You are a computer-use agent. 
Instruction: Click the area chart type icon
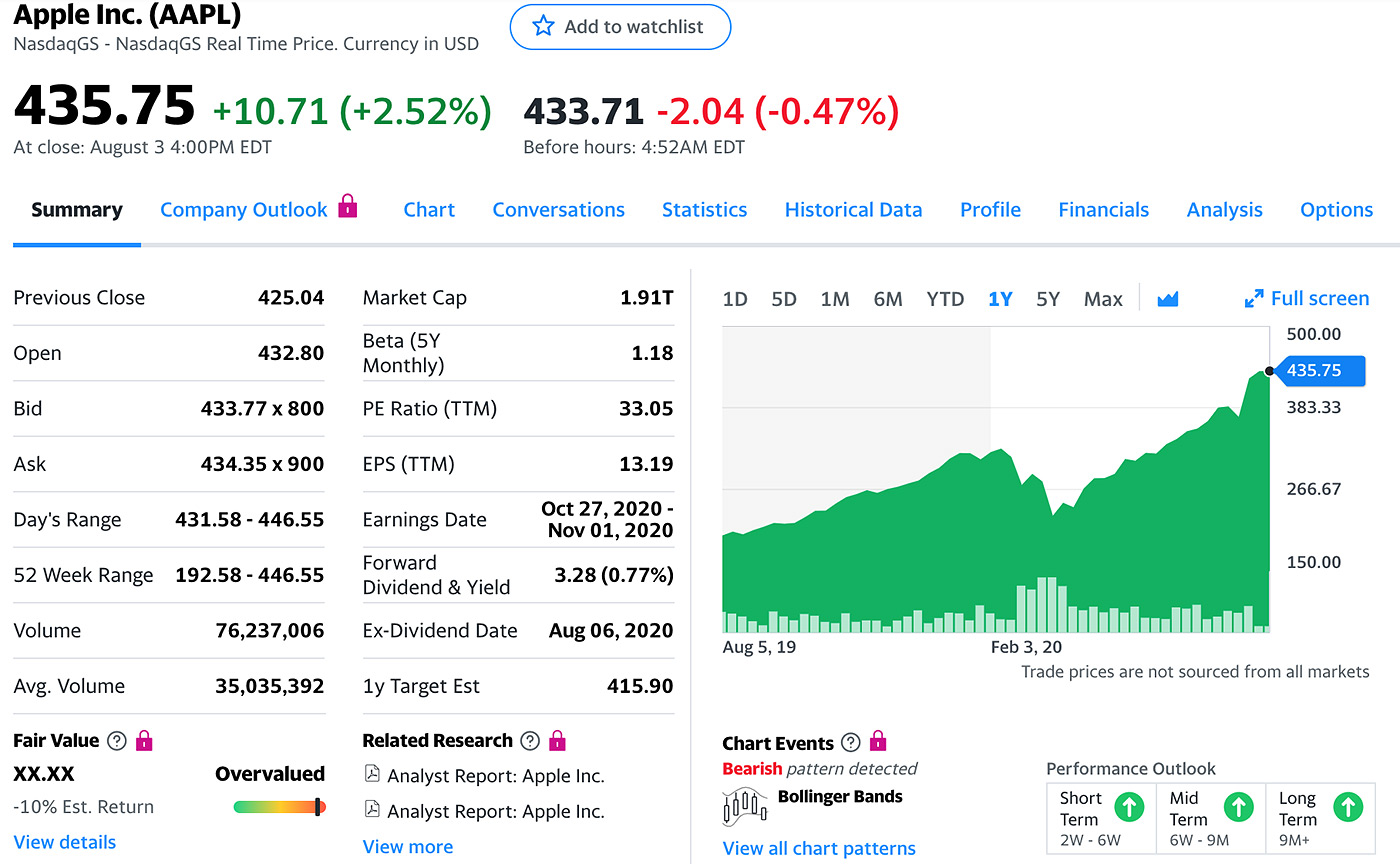pyautogui.click(x=1167, y=299)
